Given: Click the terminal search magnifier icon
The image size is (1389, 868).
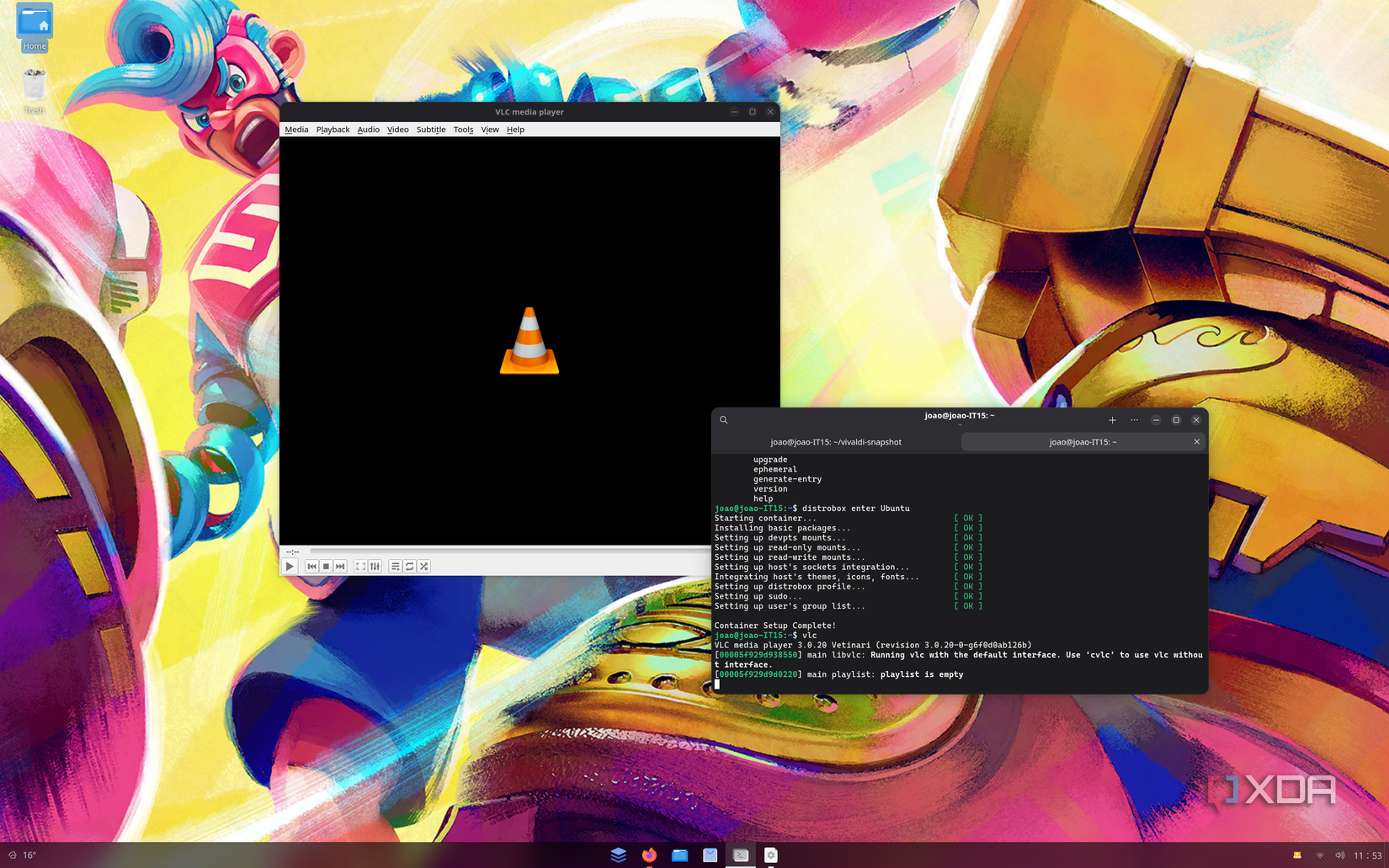Looking at the screenshot, I should pos(723,420).
